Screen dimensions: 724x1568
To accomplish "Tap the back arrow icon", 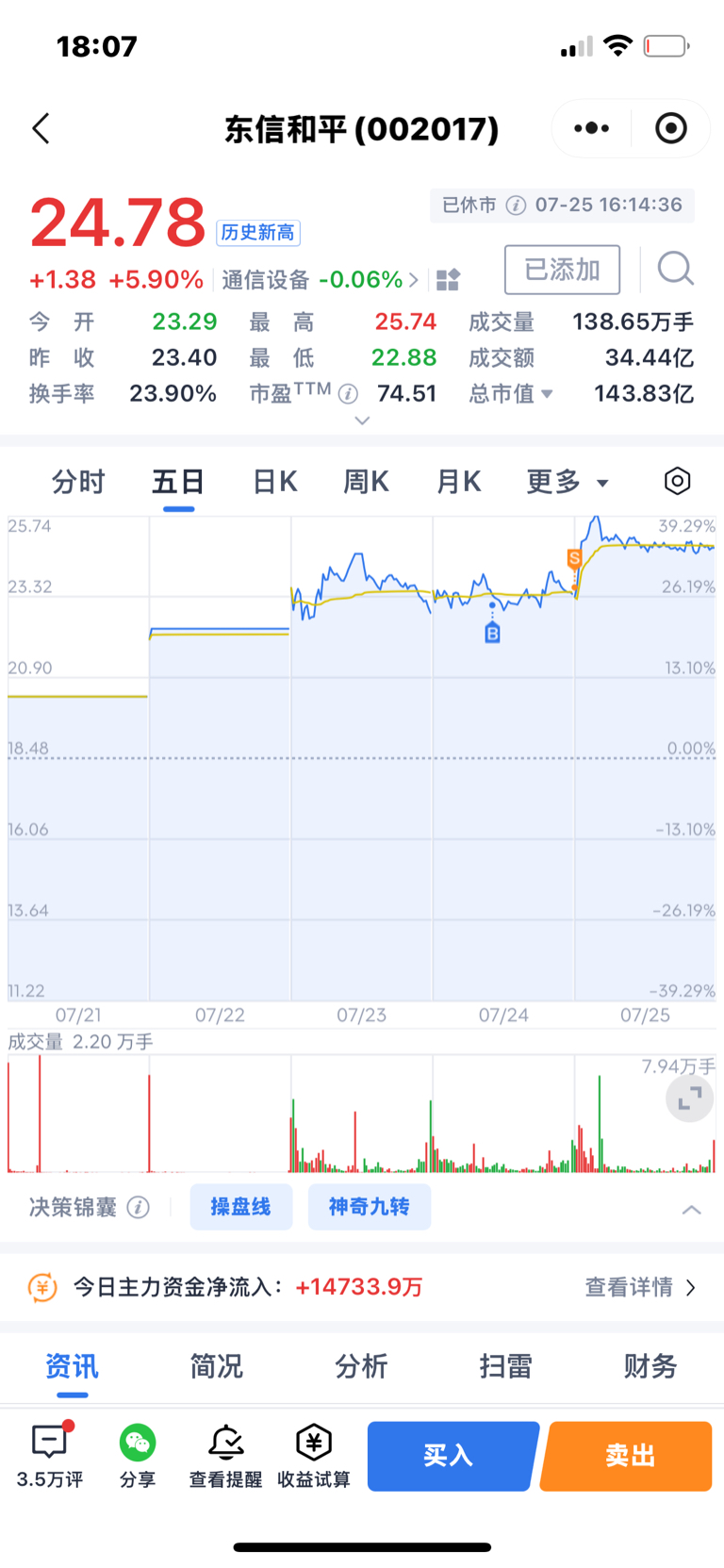I will 41,128.
